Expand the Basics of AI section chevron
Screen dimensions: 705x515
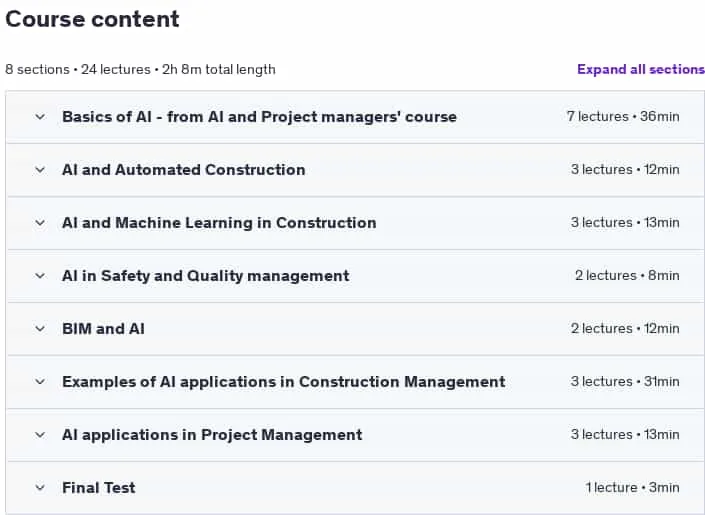click(40, 117)
